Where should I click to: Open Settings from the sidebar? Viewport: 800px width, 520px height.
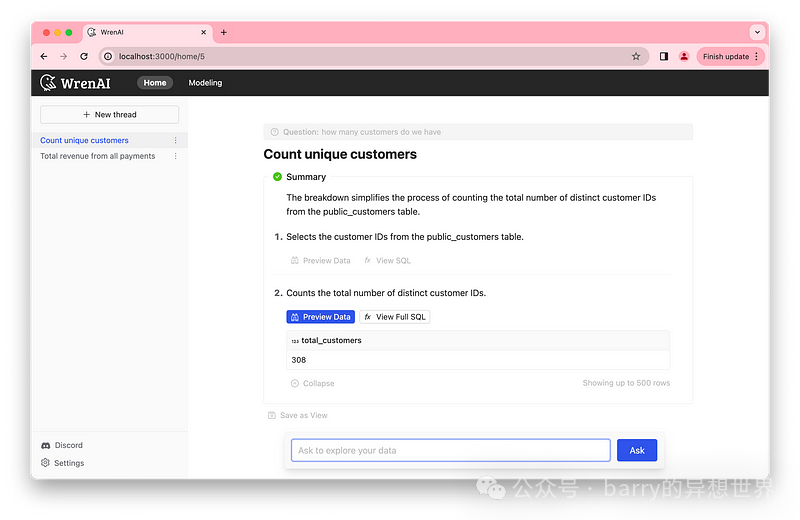62,463
